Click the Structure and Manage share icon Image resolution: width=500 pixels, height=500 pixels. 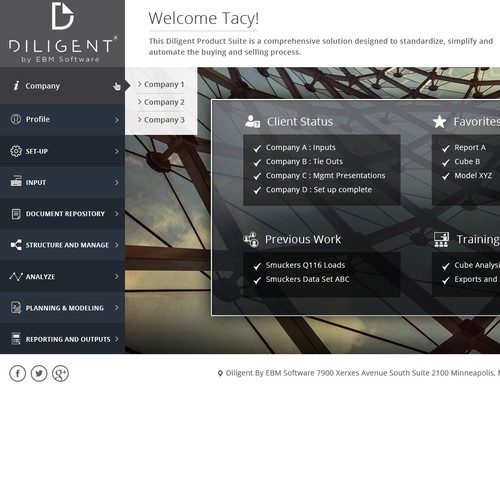tap(16, 245)
